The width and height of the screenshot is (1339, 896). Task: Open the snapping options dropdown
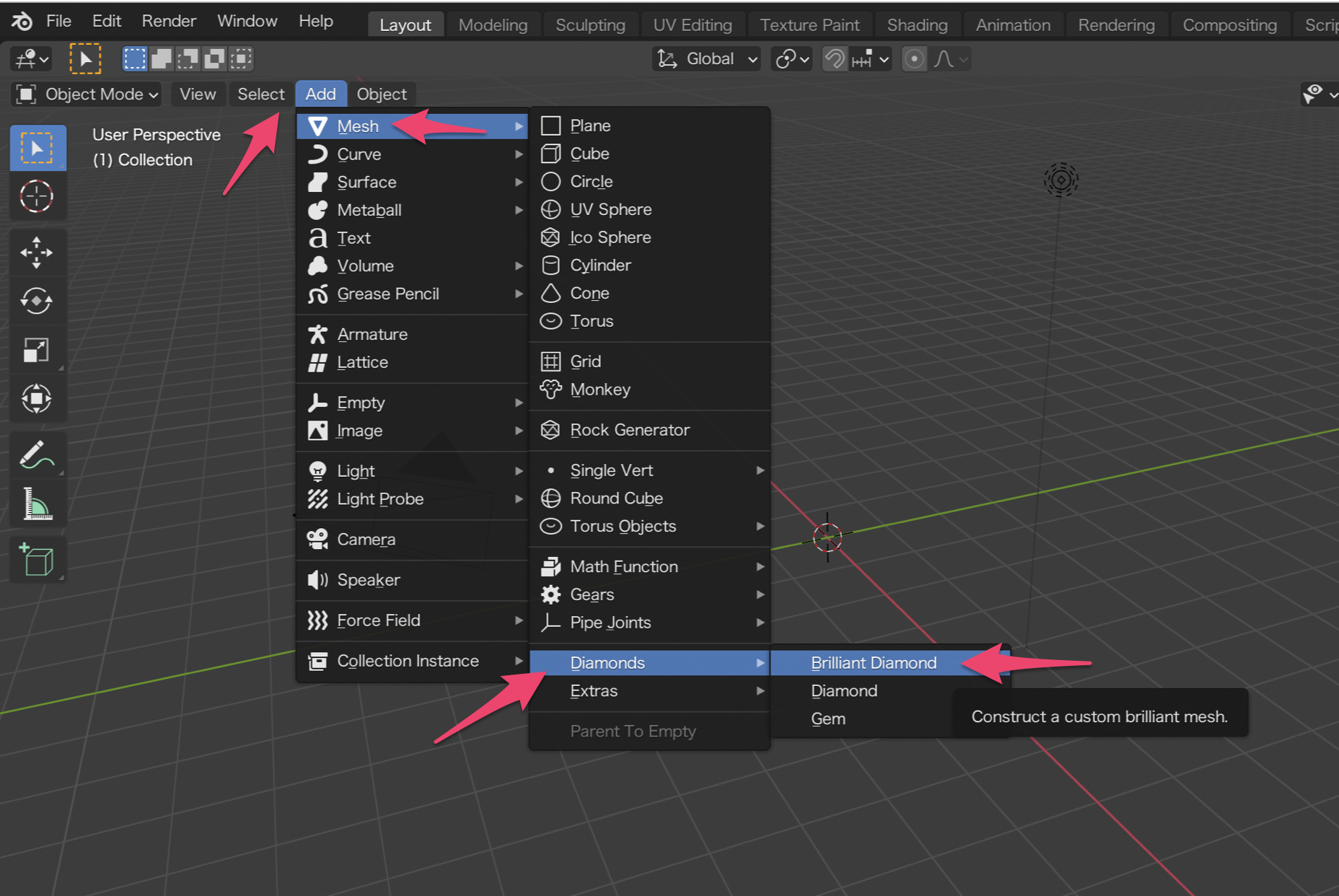870,58
